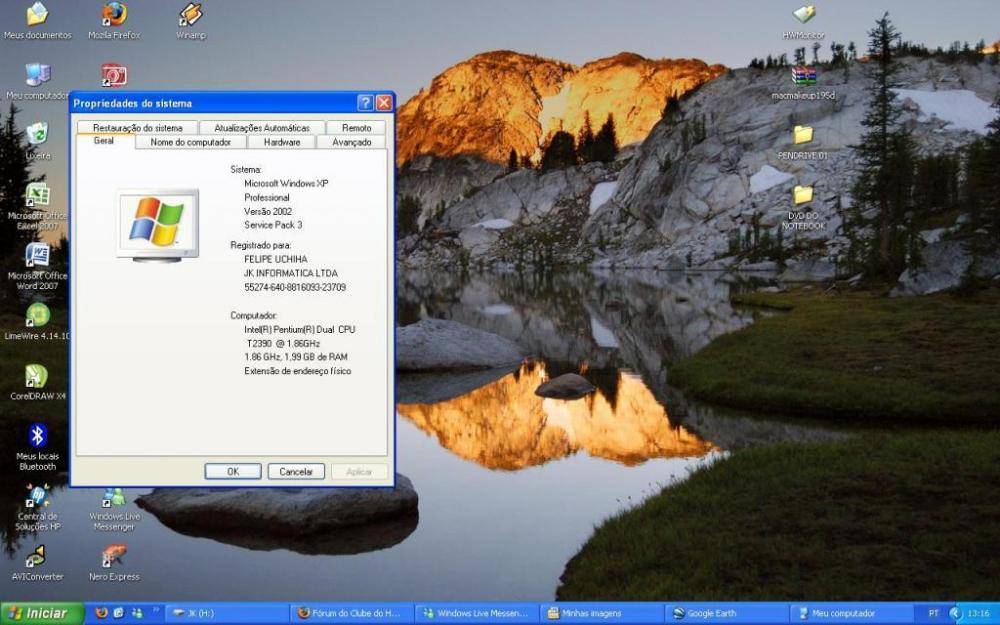This screenshot has height=625, width=1000.
Task: Select the CorelDRAW X4 desktop shortcut
Action: [38, 382]
